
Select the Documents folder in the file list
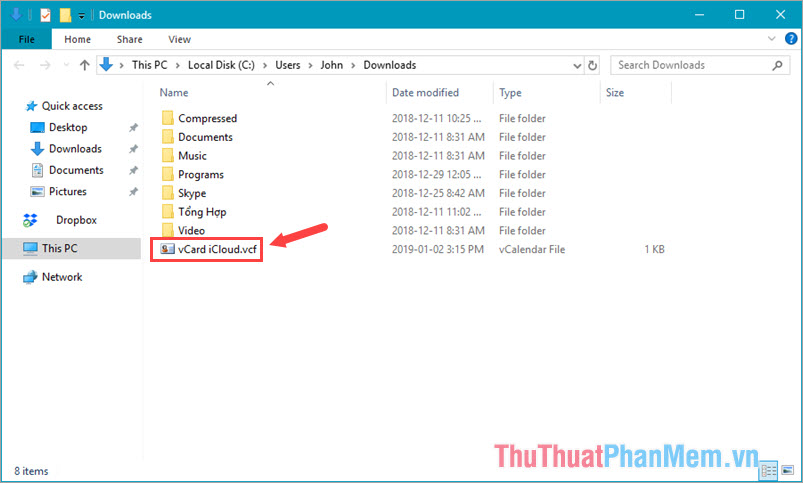coord(205,137)
